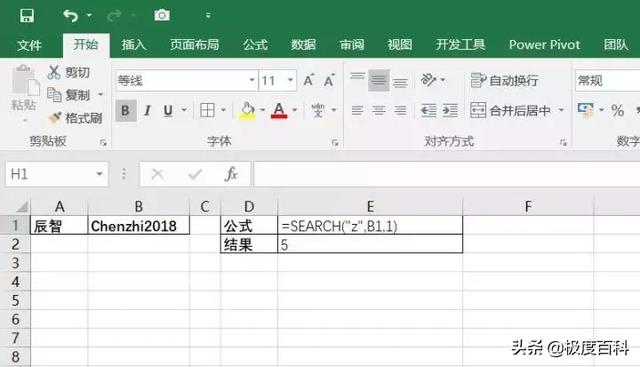Open the undo history dropdown arrow
The width and height of the screenshot is (640, 367).
[89, 16]
